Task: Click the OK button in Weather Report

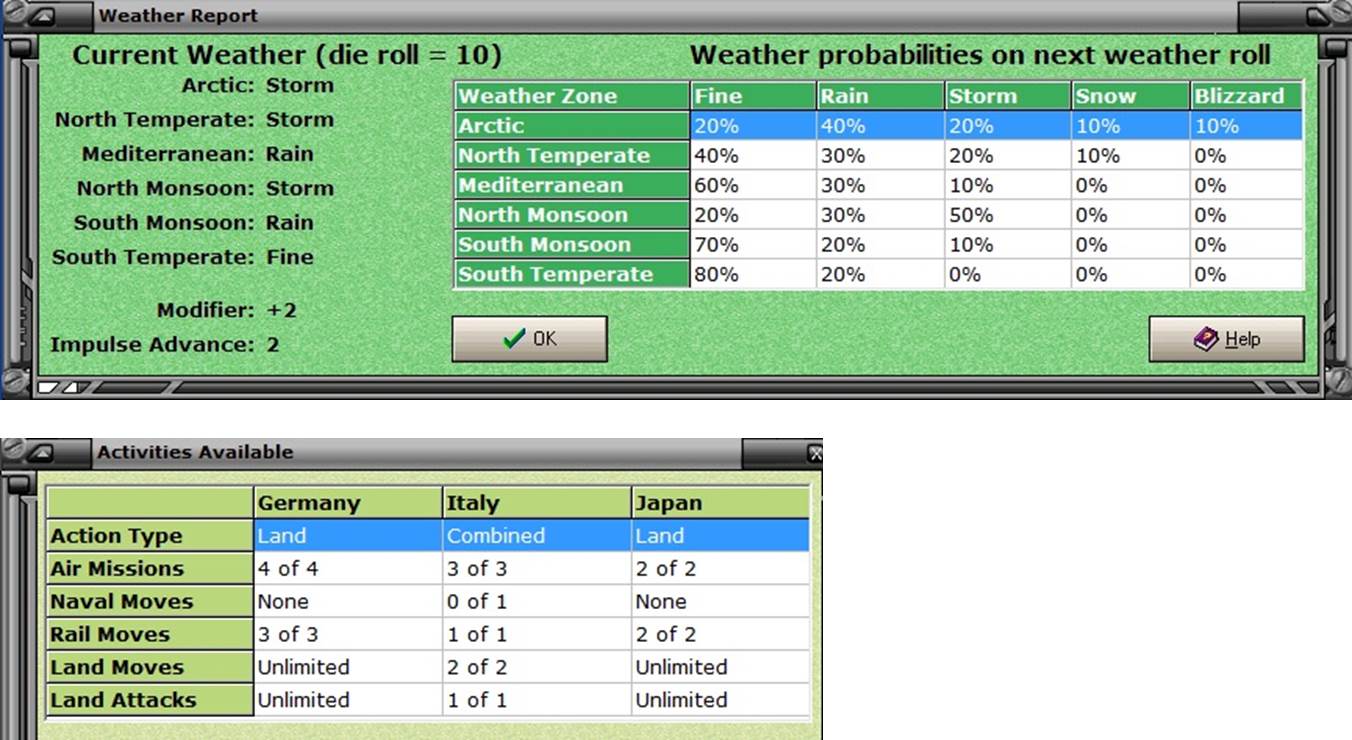Action: point(529,339)
